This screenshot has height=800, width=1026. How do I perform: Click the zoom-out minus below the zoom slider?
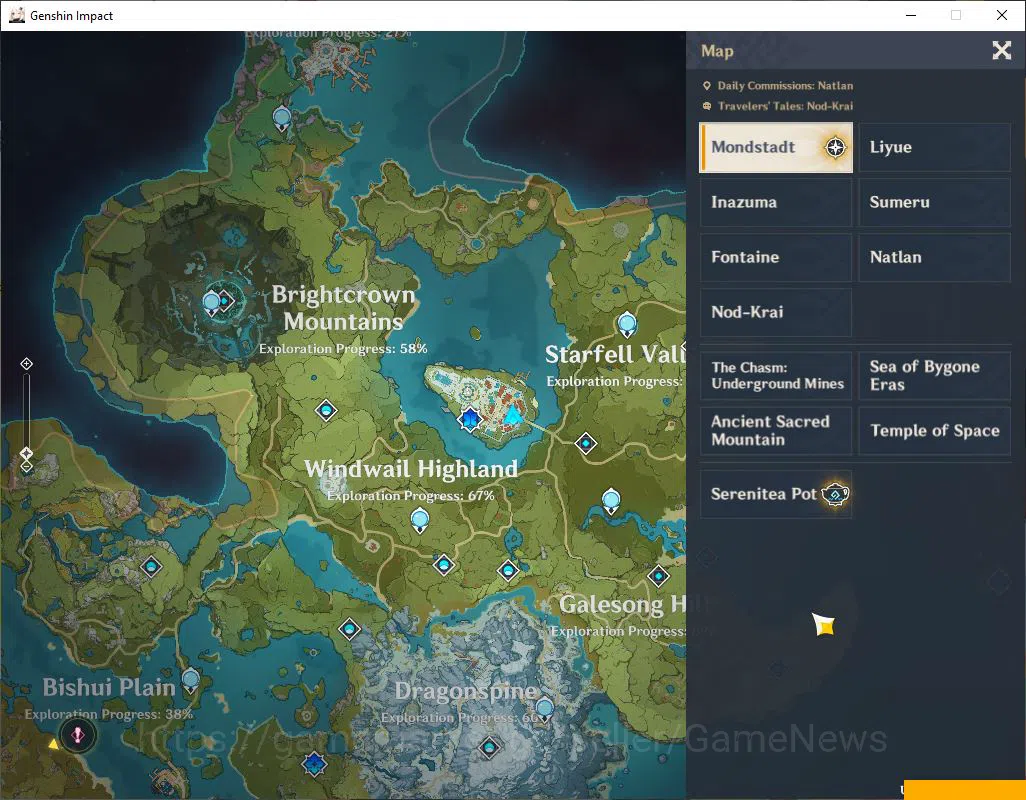26,466
